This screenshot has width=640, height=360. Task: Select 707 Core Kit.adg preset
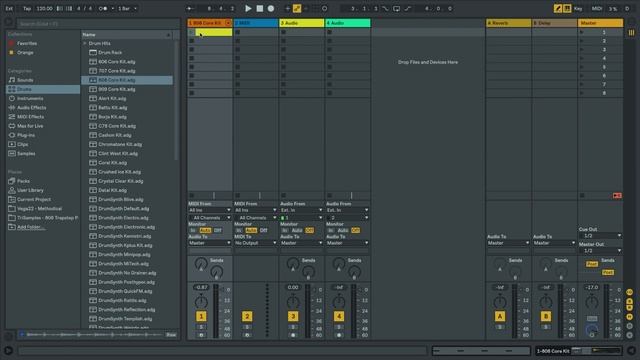pyautogui.click(x=116, y=71)
